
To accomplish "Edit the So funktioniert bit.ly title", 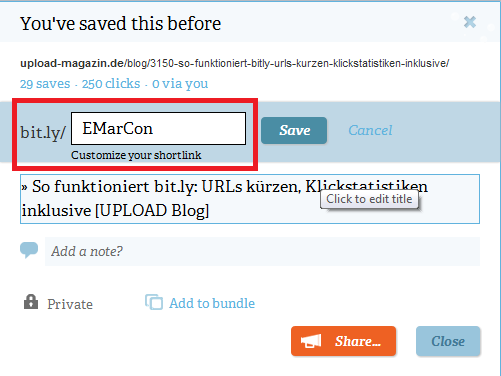I will pos(250,199).
